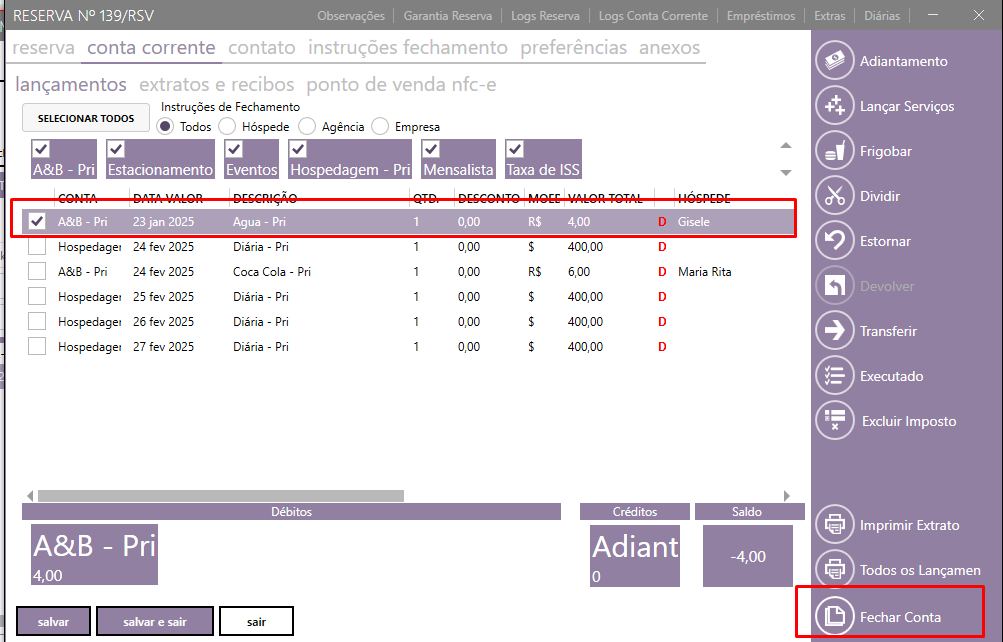Click the Transferir arrow icon
This screenshot has width=1003, height=642.
(x=834, y=331)
